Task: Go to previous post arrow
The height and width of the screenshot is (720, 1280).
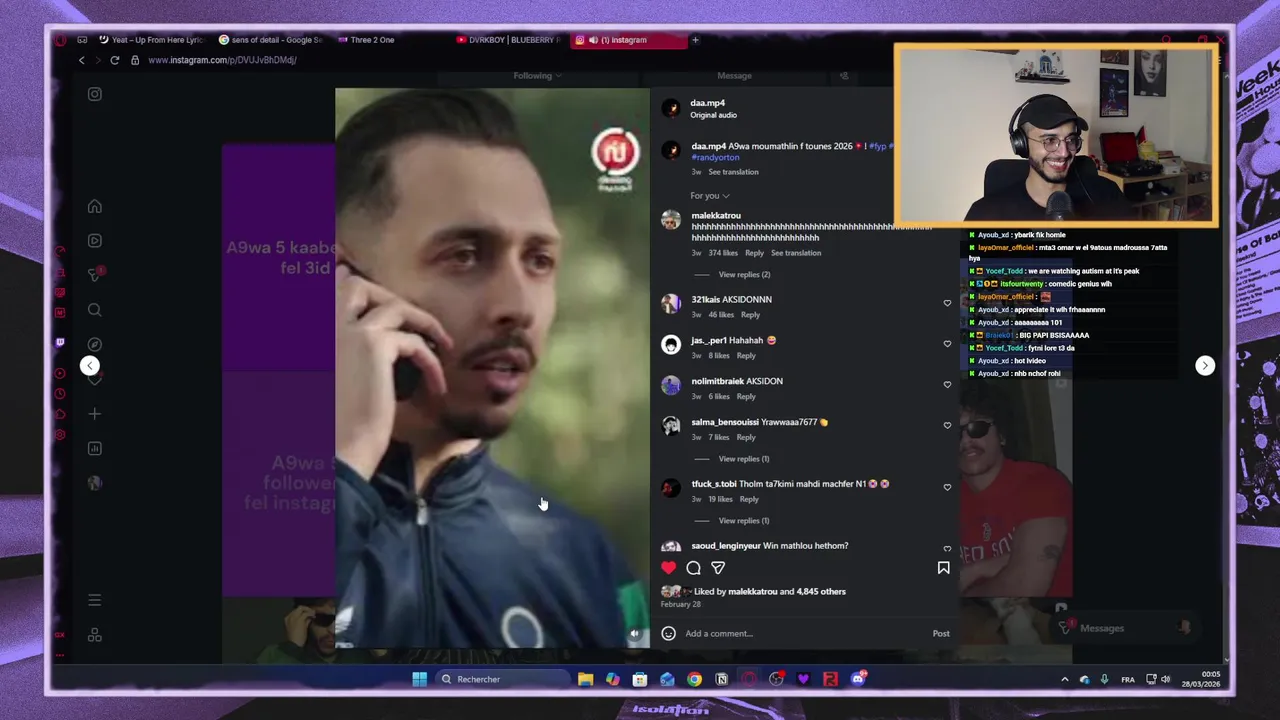Action: (90, 366)
